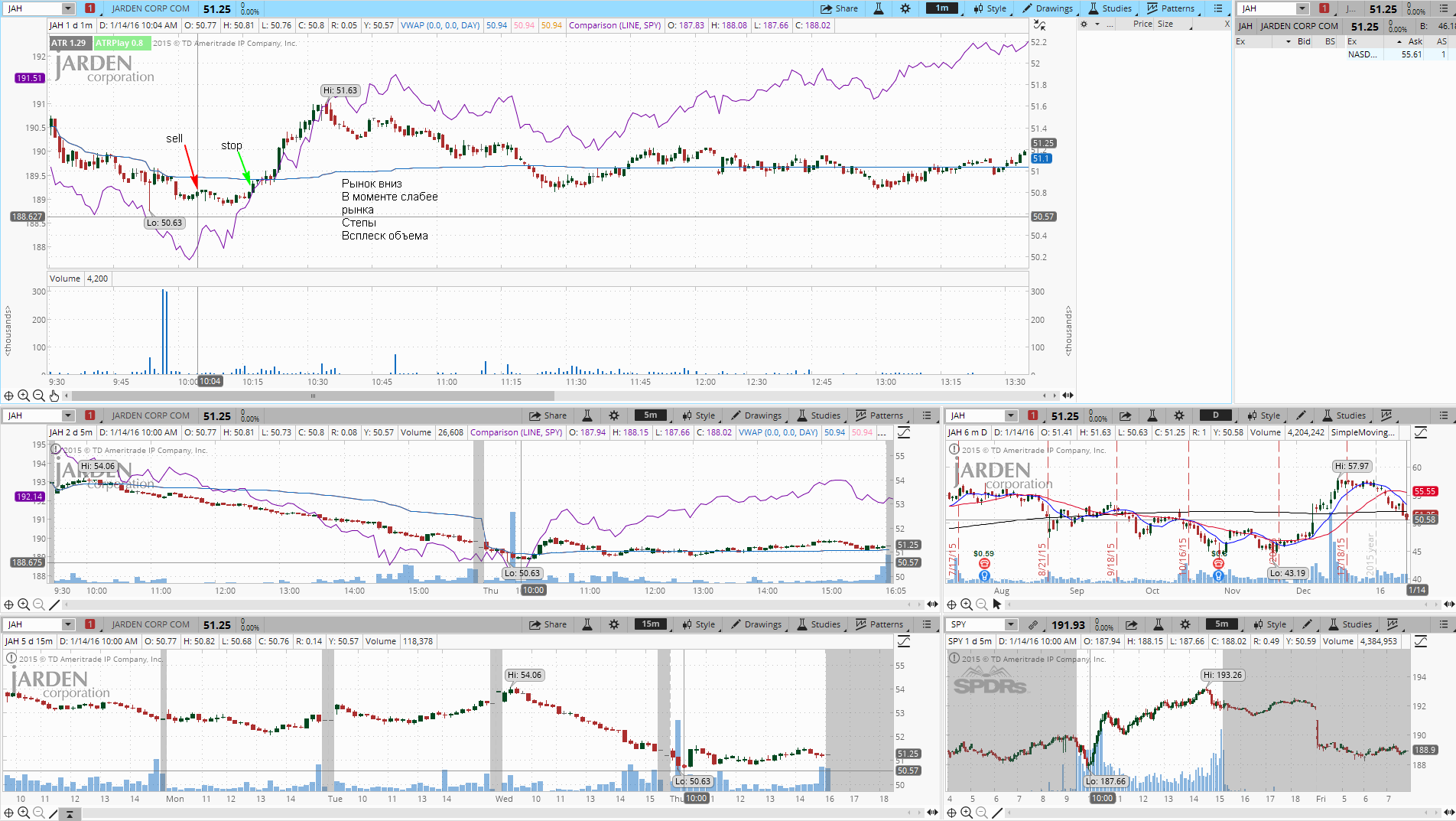Open the 15m timeframe dropdown in the bottom-left chart
Image resolution: width=1456 pixels, height=821 pixels.
[650, 624]
